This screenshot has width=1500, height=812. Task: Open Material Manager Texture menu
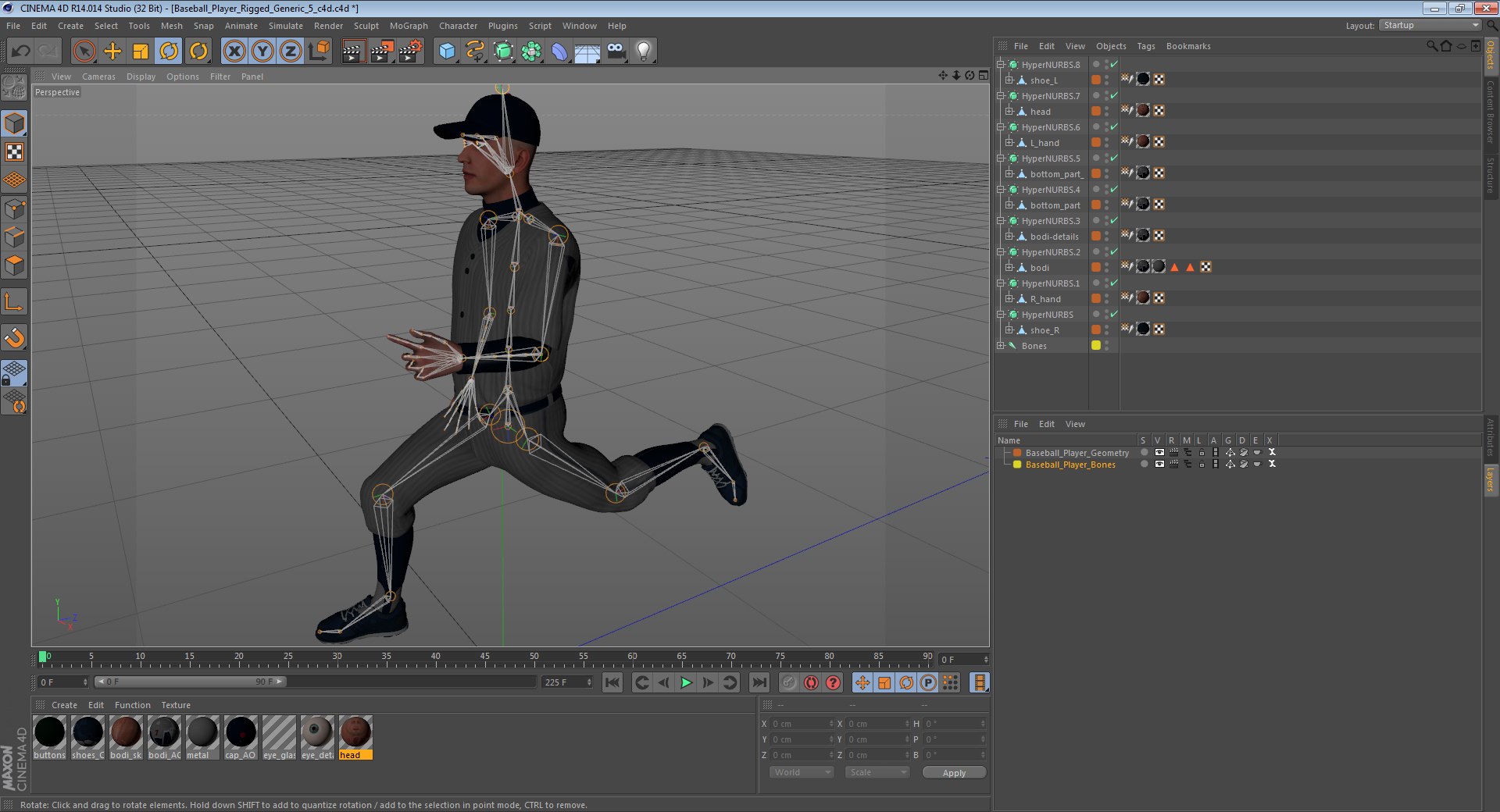click(x=176, y=705)
